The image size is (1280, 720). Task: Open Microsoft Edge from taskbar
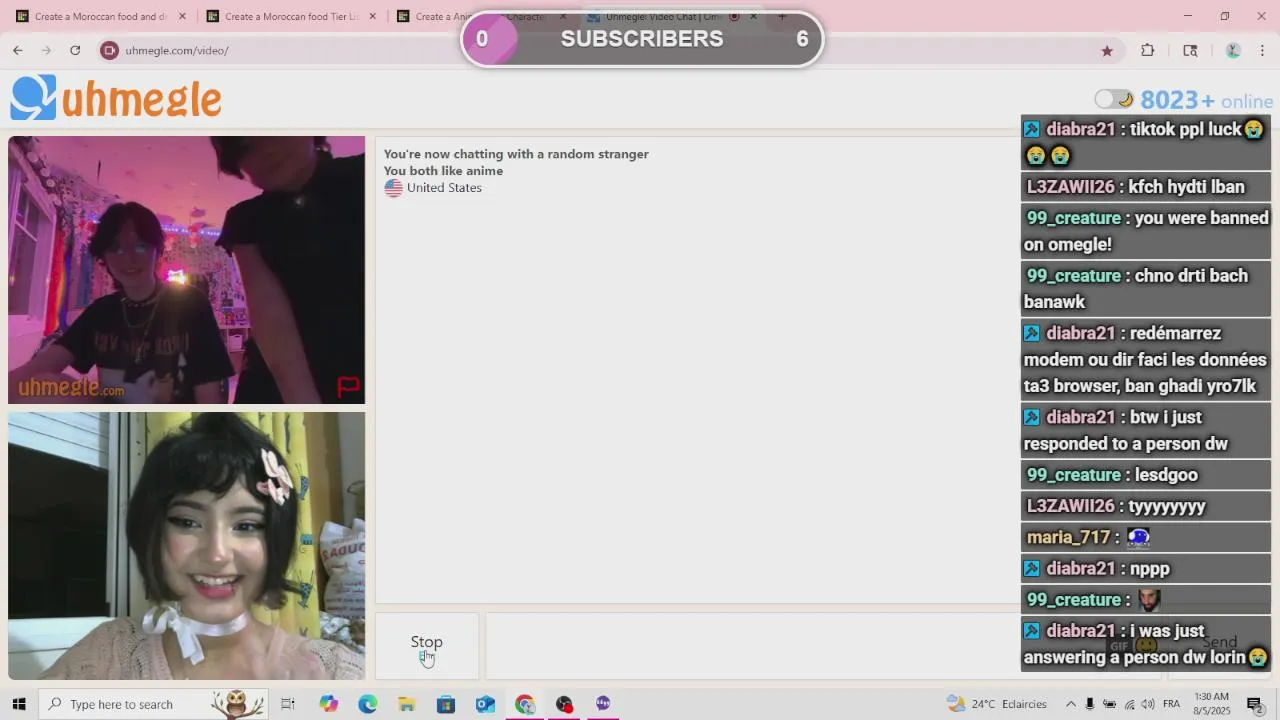(x=367, y=704)
